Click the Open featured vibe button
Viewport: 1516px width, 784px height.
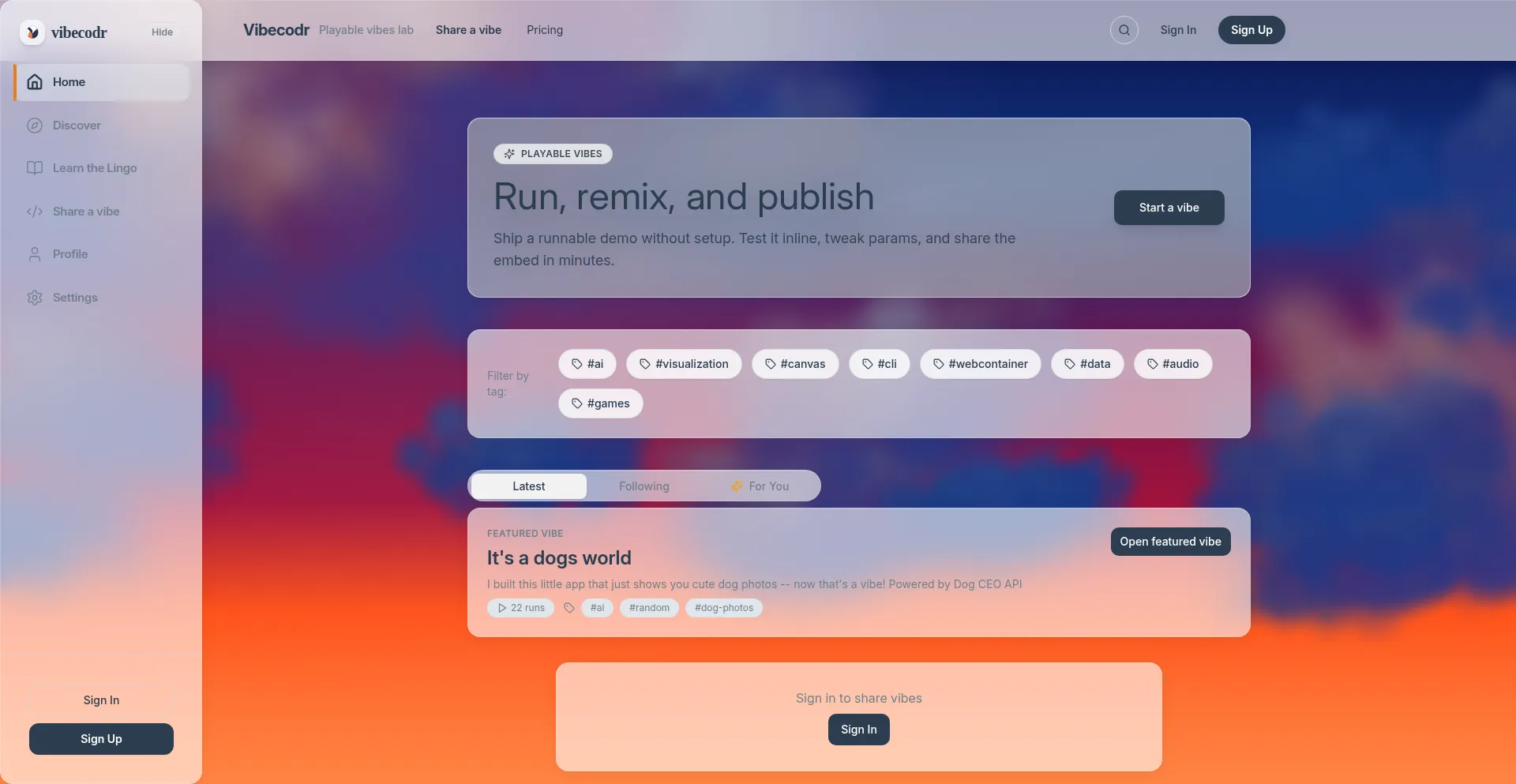coord(1170,542)
